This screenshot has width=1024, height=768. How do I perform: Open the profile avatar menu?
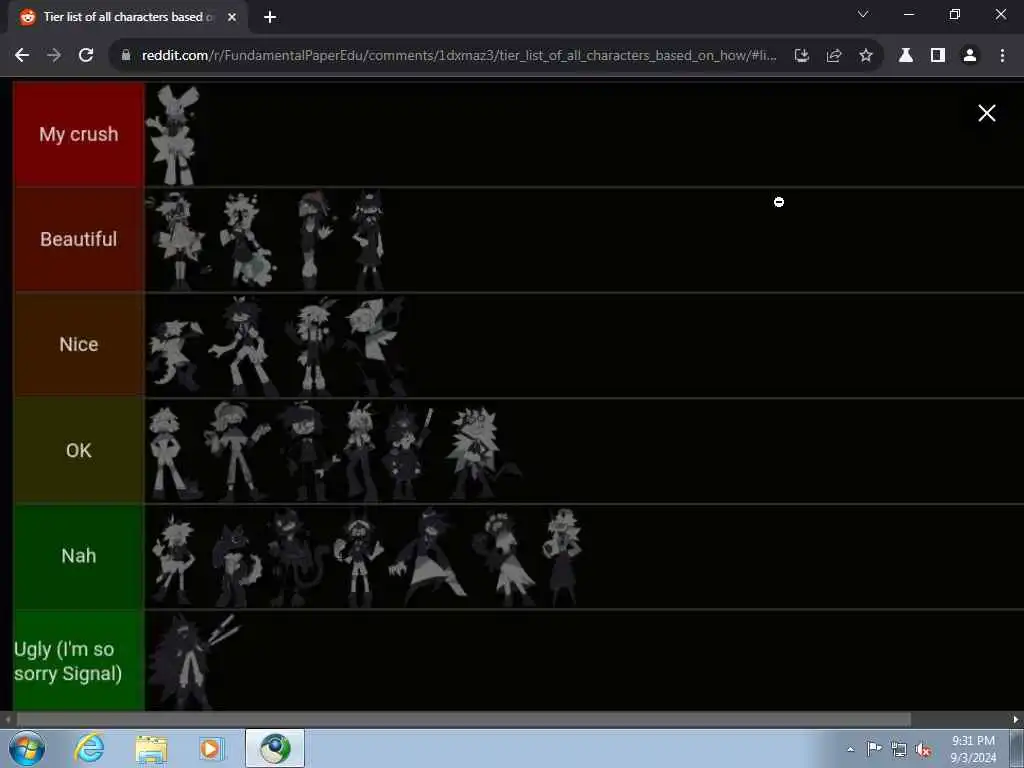970,56
